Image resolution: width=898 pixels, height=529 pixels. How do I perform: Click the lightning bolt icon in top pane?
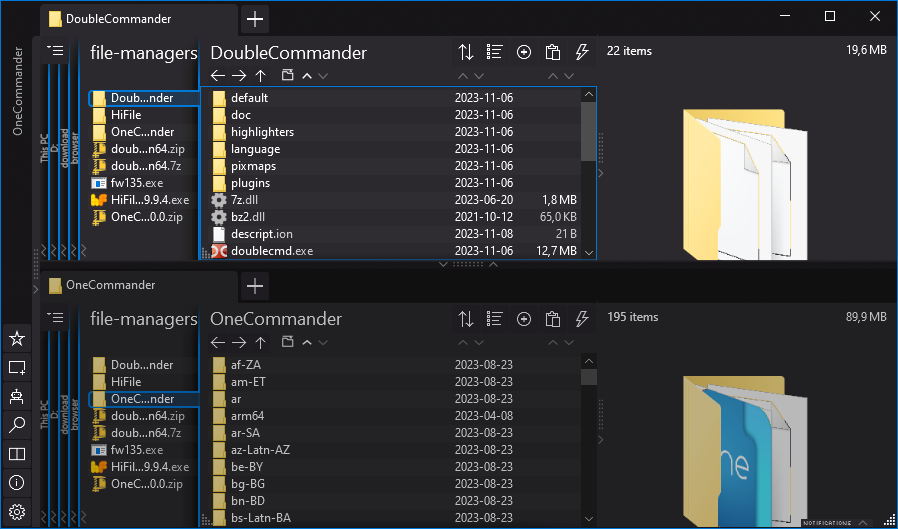(583, 52)
